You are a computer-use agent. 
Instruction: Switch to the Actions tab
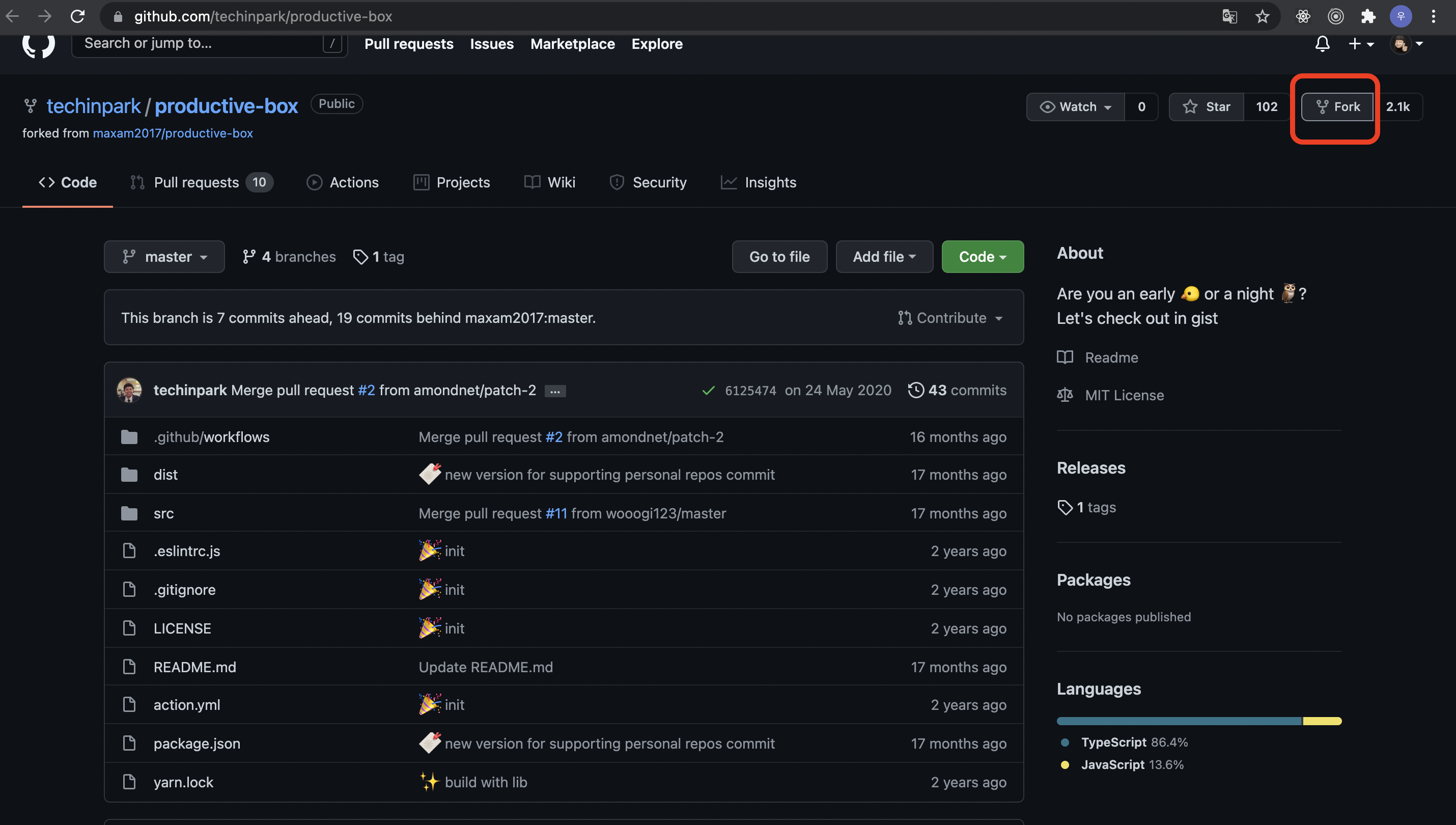pos(343,182)
